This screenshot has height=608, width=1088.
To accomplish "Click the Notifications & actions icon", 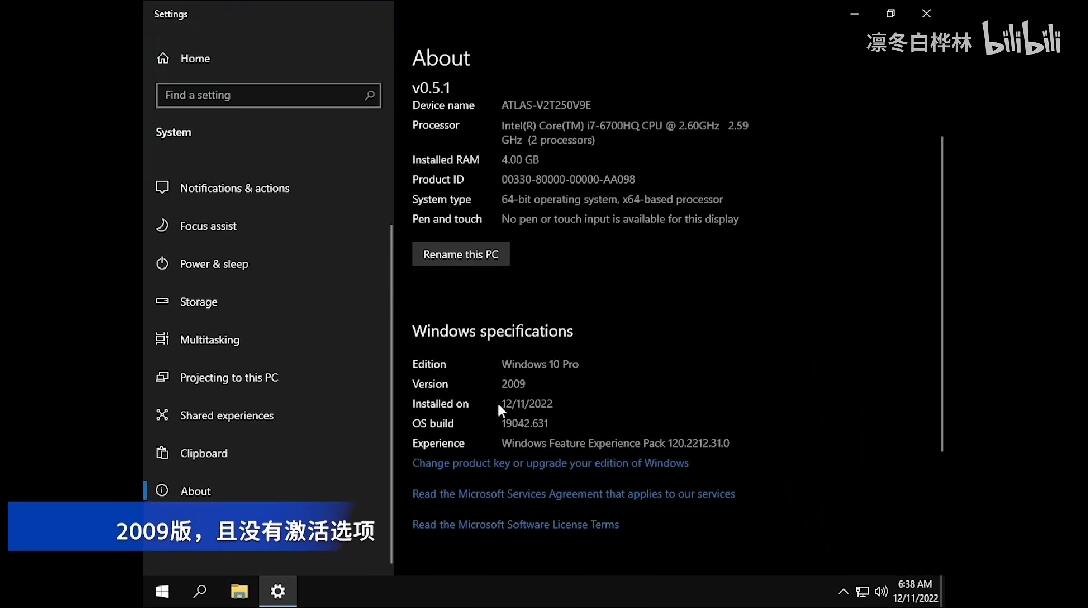I will tap(162, 187).
